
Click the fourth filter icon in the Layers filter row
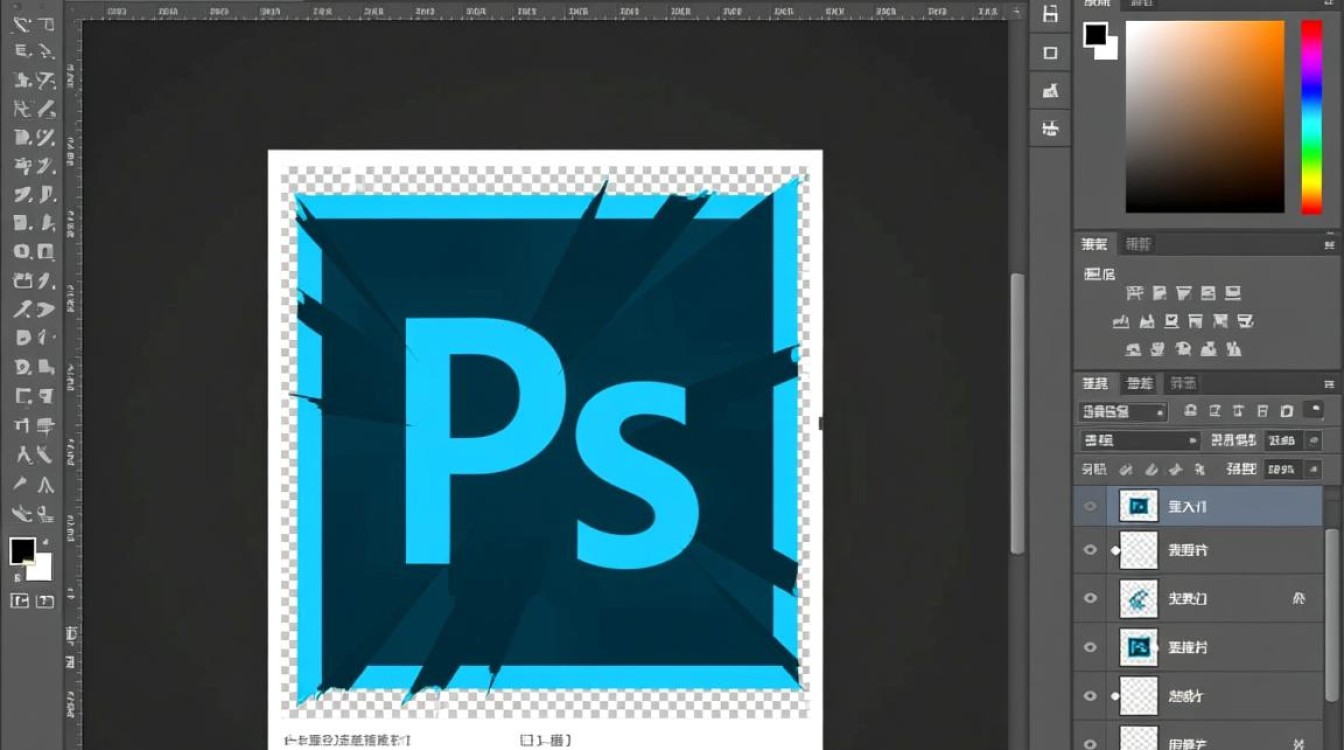point(1263,411)
